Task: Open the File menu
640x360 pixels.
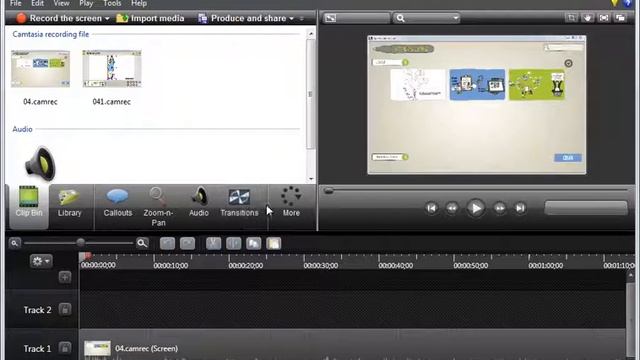Action: (x=16, y=3)
